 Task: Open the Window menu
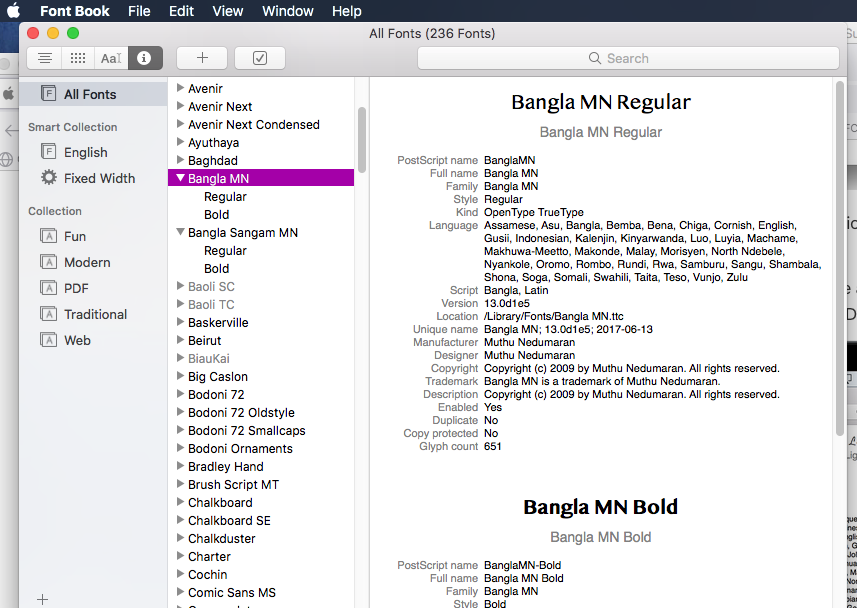tap(287, 11)
